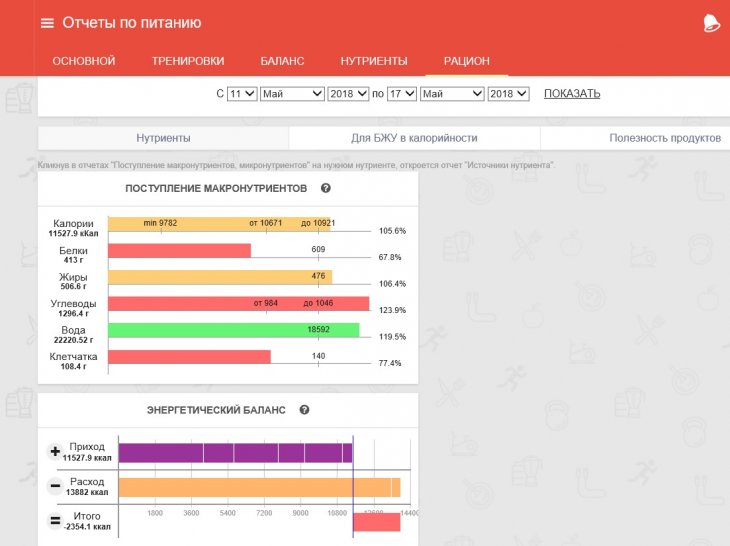
Task: Open help for Энергетический баланс
Action: [x=304, y=410]
